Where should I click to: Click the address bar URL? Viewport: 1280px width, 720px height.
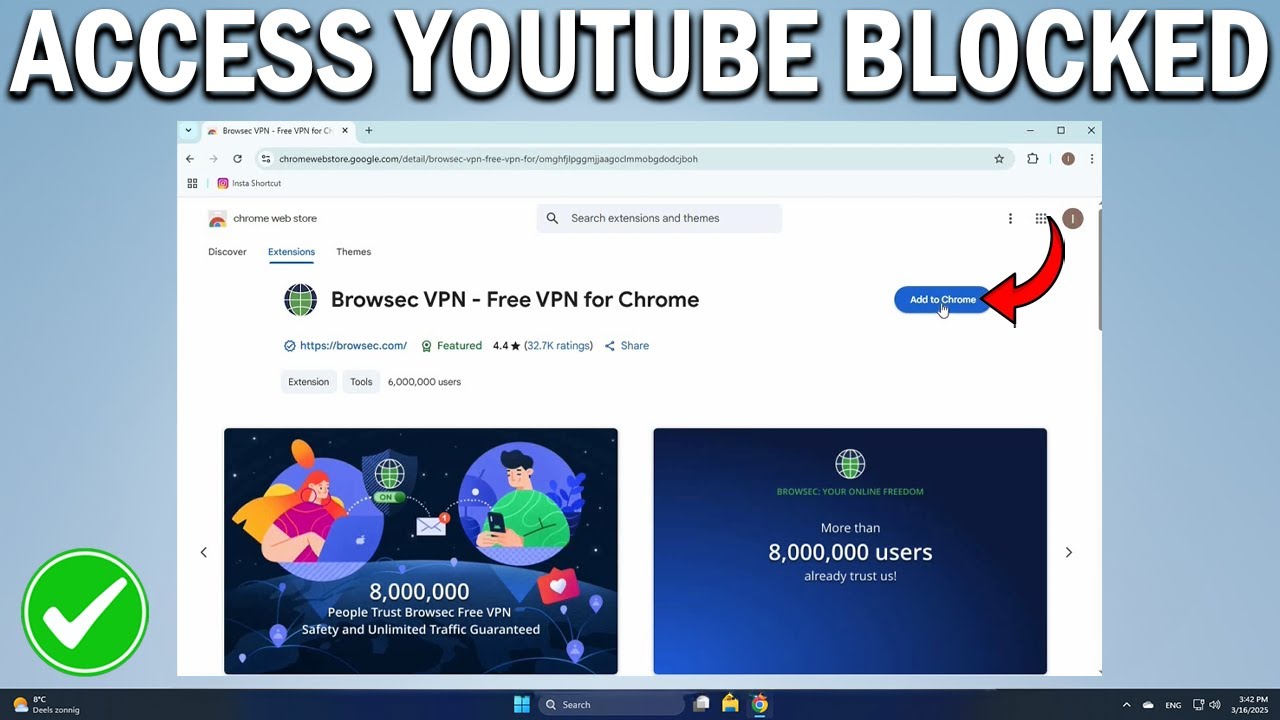pos(488,159)
